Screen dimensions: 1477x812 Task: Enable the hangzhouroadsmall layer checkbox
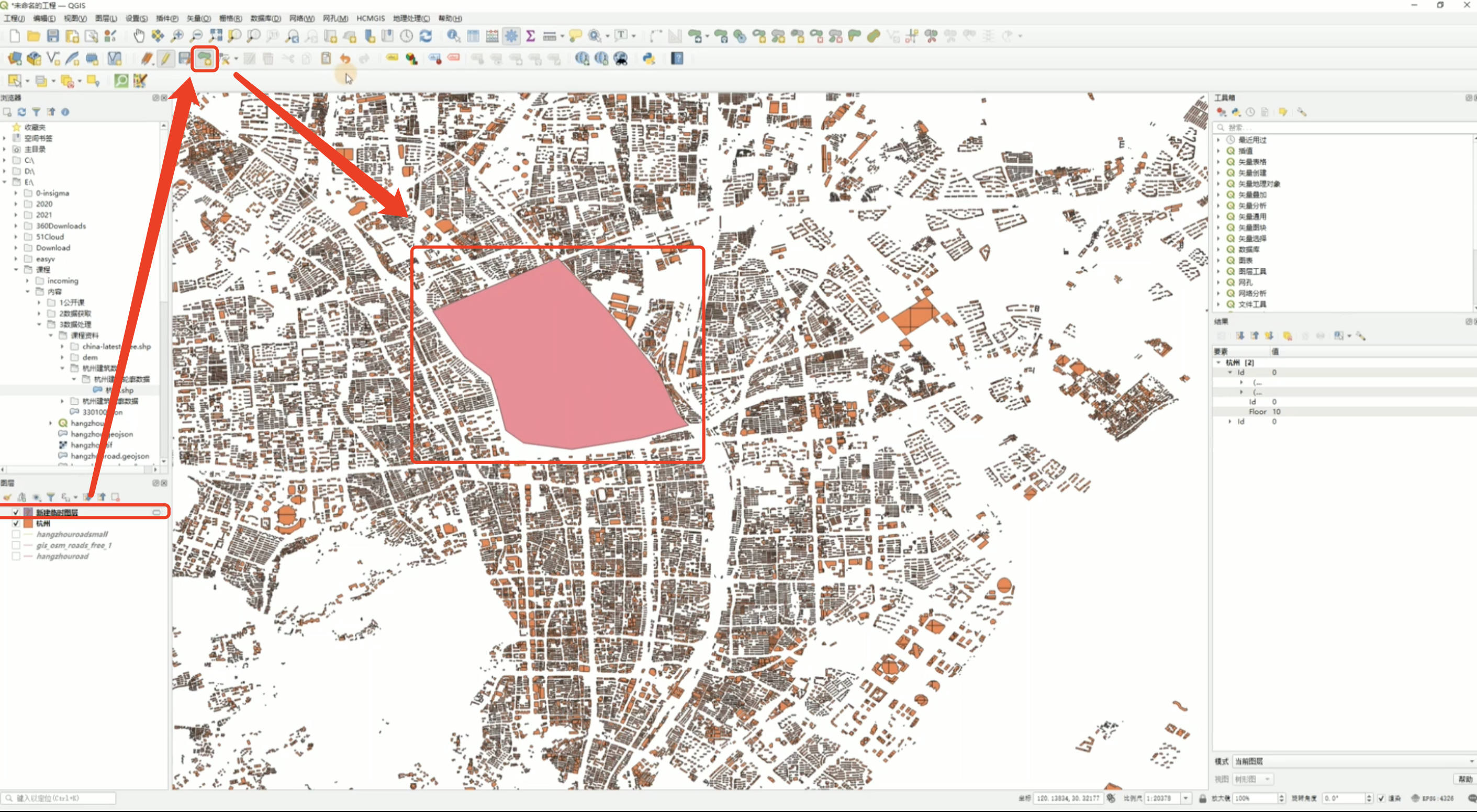point(16,534)
